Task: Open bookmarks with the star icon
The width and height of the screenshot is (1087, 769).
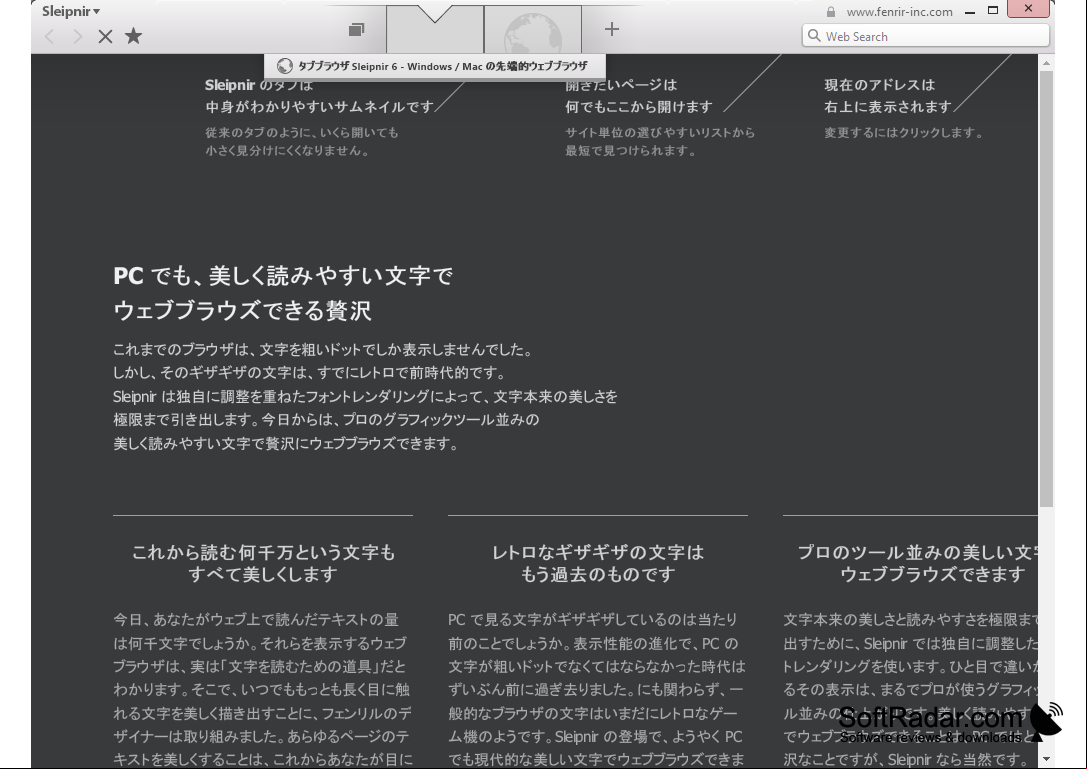Action: (133, 35)
